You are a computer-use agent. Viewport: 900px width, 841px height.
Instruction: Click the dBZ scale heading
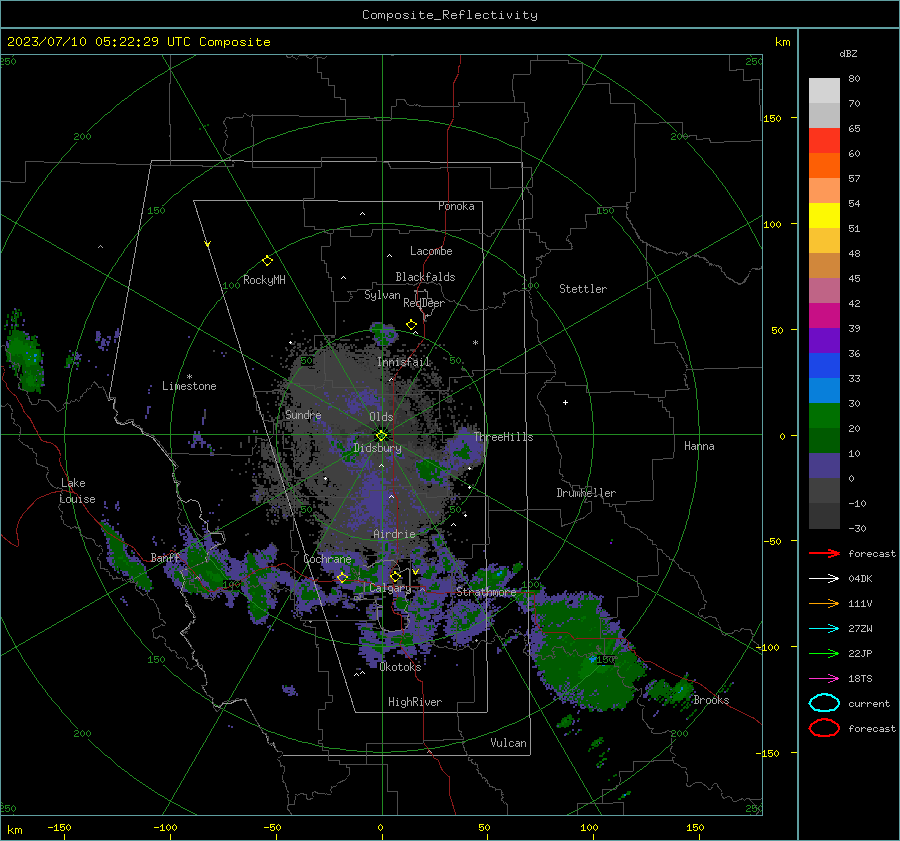848,53
